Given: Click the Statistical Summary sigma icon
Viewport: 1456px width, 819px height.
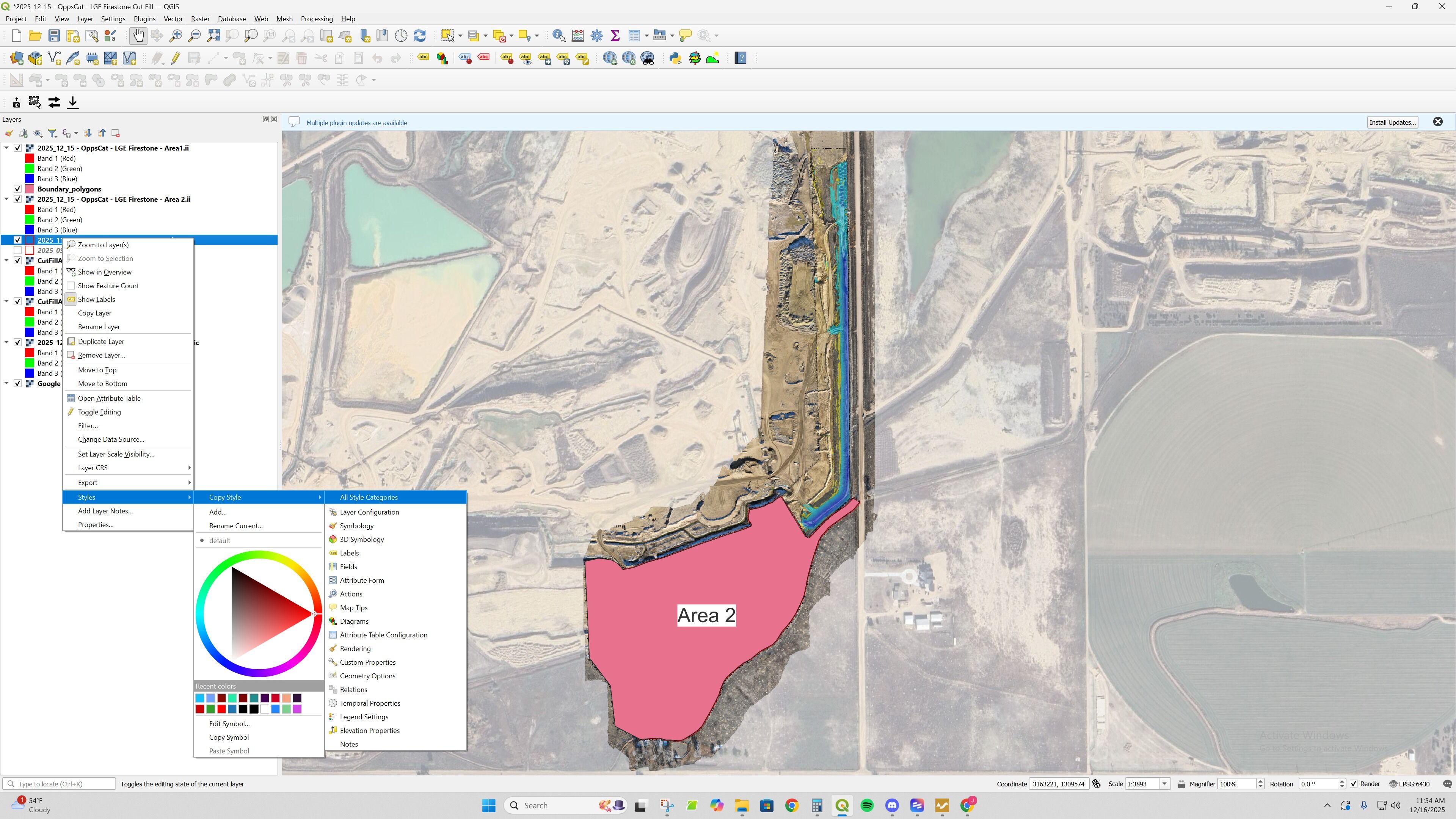Looking at the screenshot, I should click(x=615, y=36).
